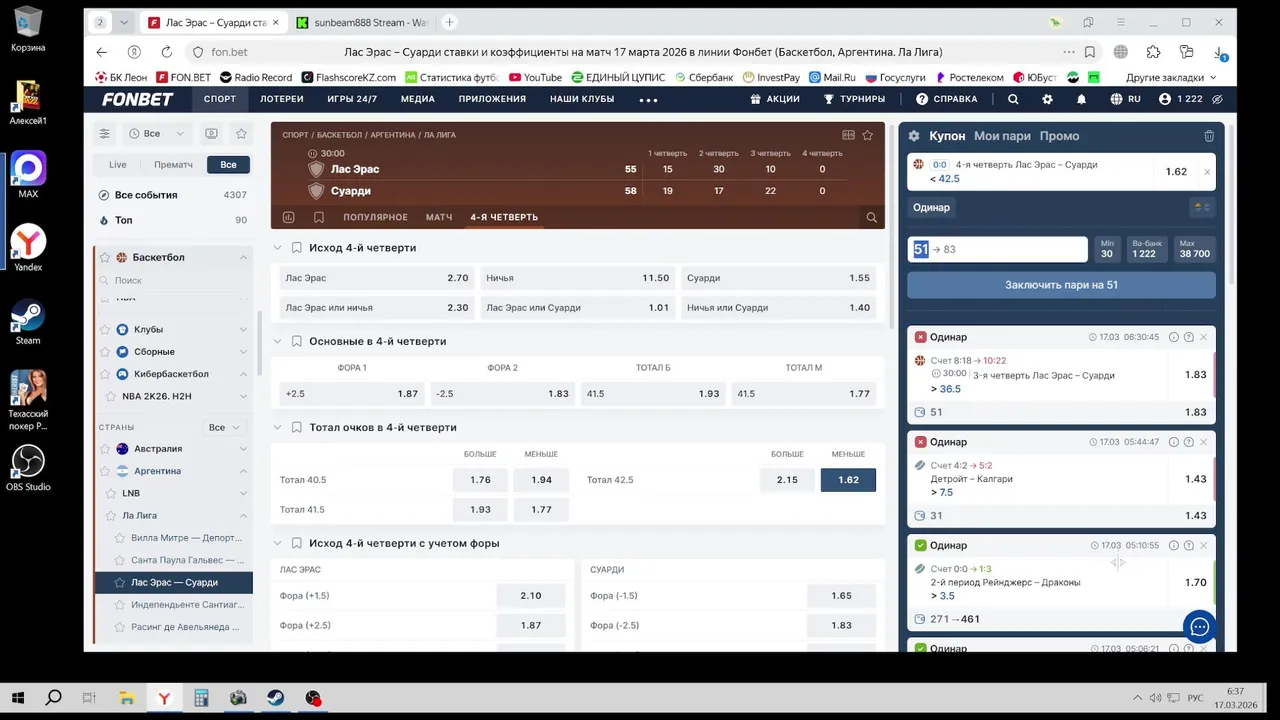Open the more menu dots in navigation

(x=648, y=100)
